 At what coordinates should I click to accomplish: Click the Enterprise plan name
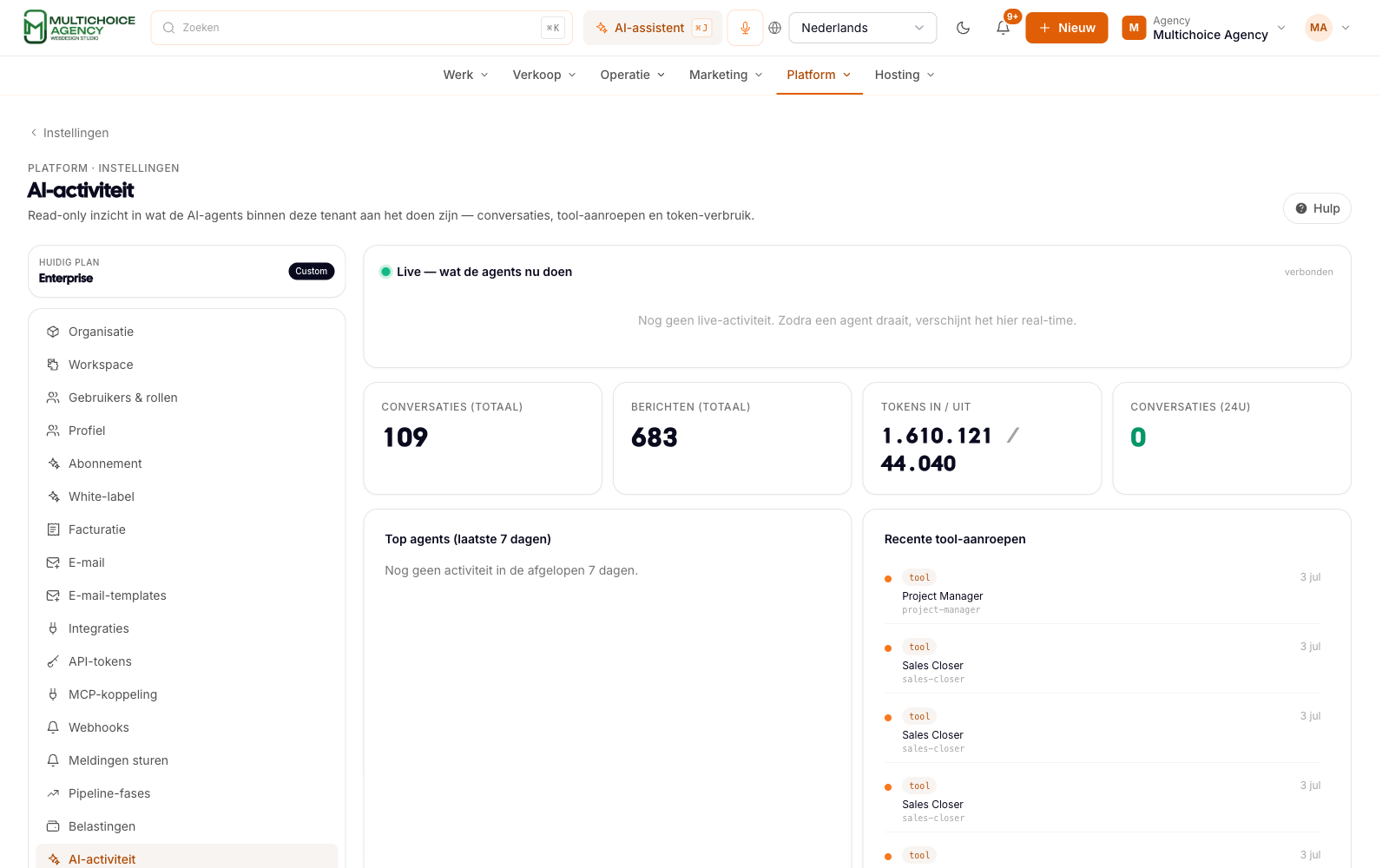pos(66,278)
